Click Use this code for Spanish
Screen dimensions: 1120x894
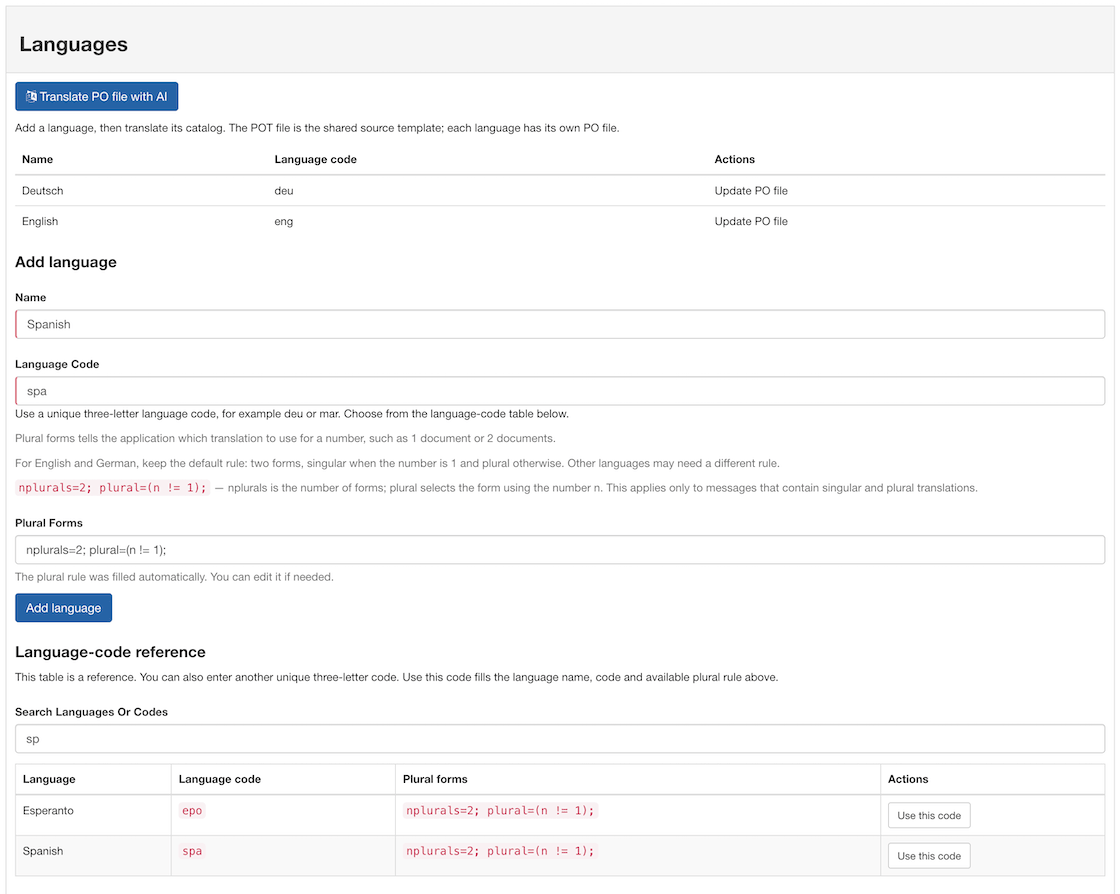(929, 855)
